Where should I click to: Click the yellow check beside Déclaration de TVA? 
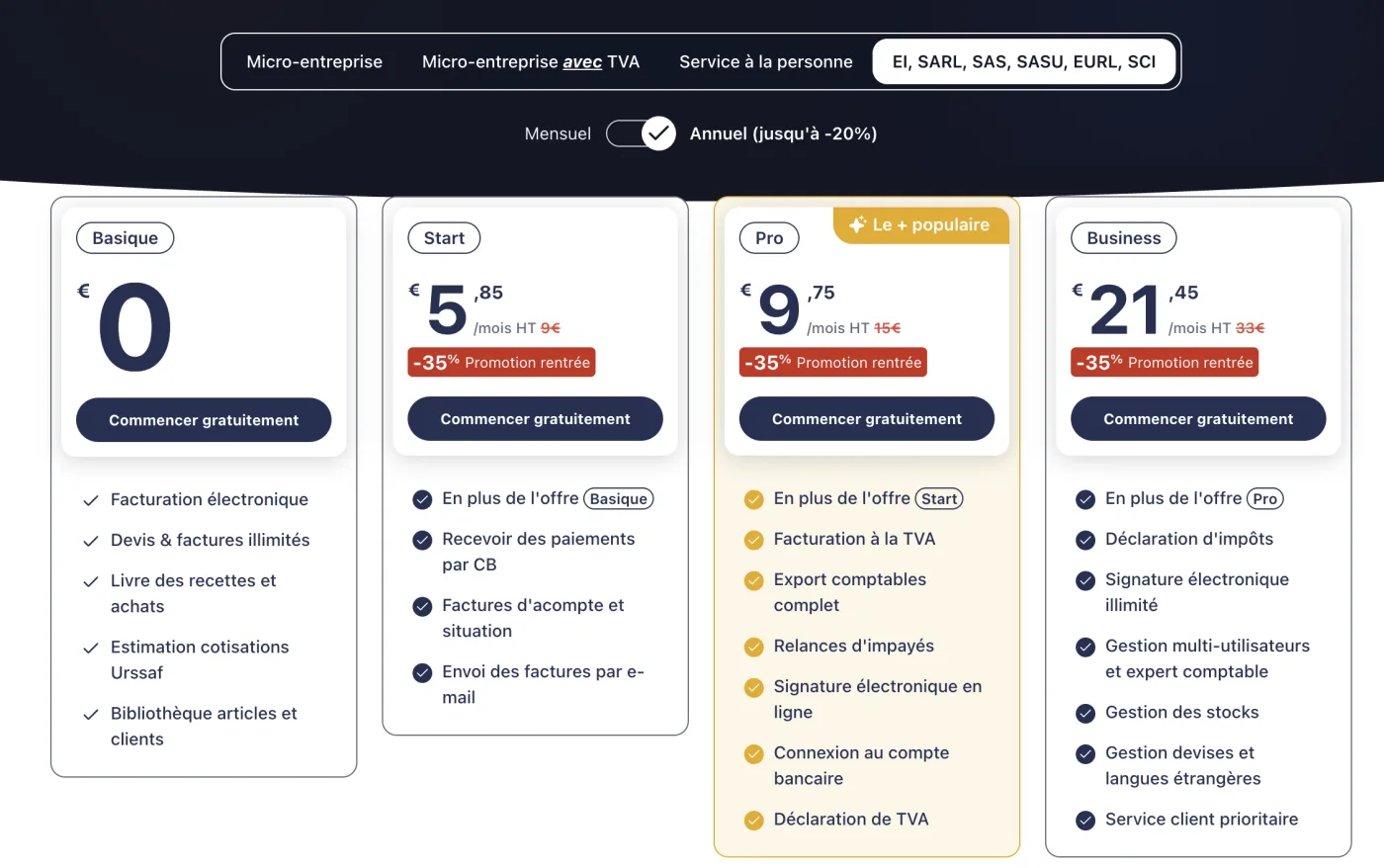[x=753, y=820]
